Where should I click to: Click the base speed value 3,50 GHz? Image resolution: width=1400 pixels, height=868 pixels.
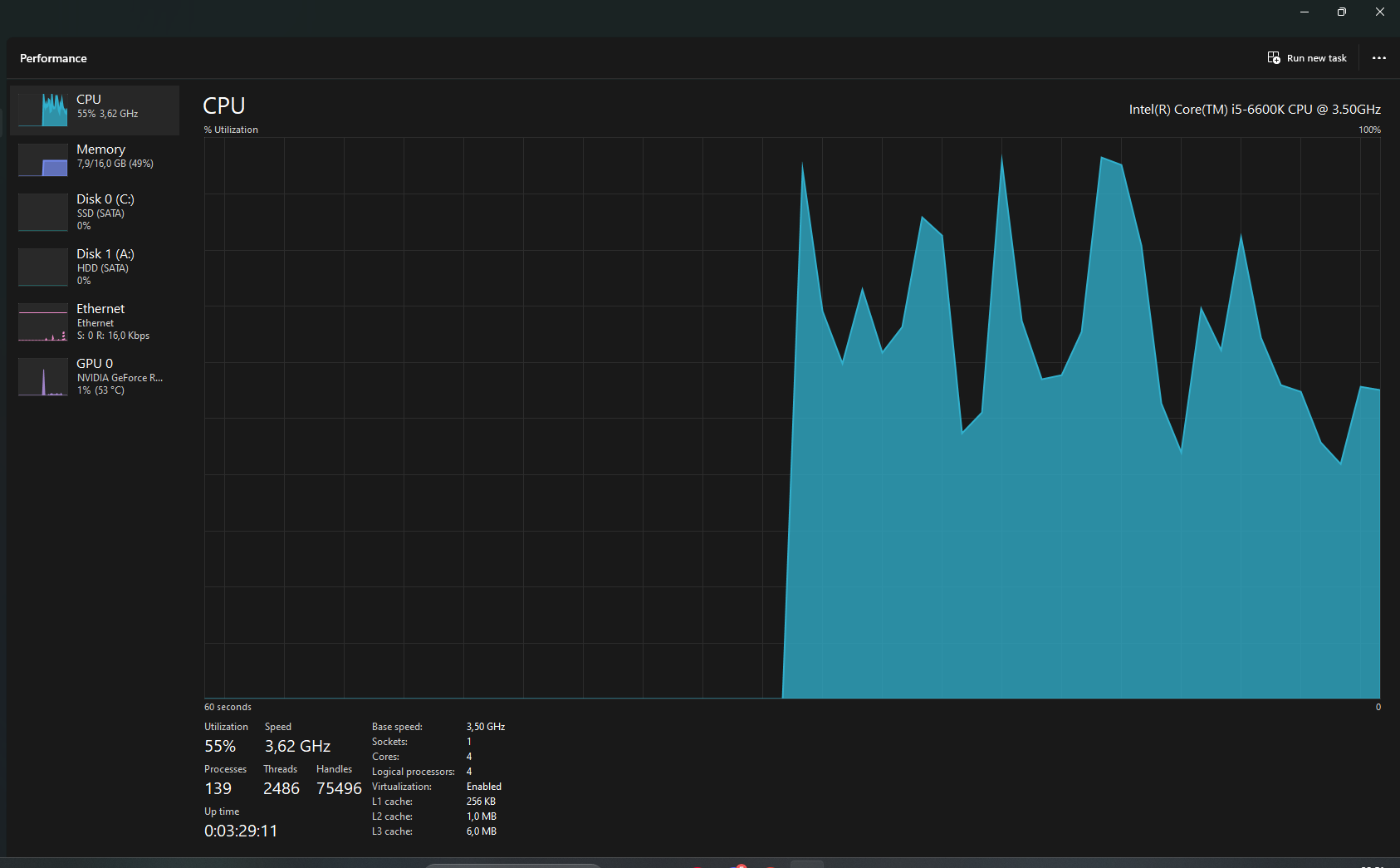(x=486, y=727)
